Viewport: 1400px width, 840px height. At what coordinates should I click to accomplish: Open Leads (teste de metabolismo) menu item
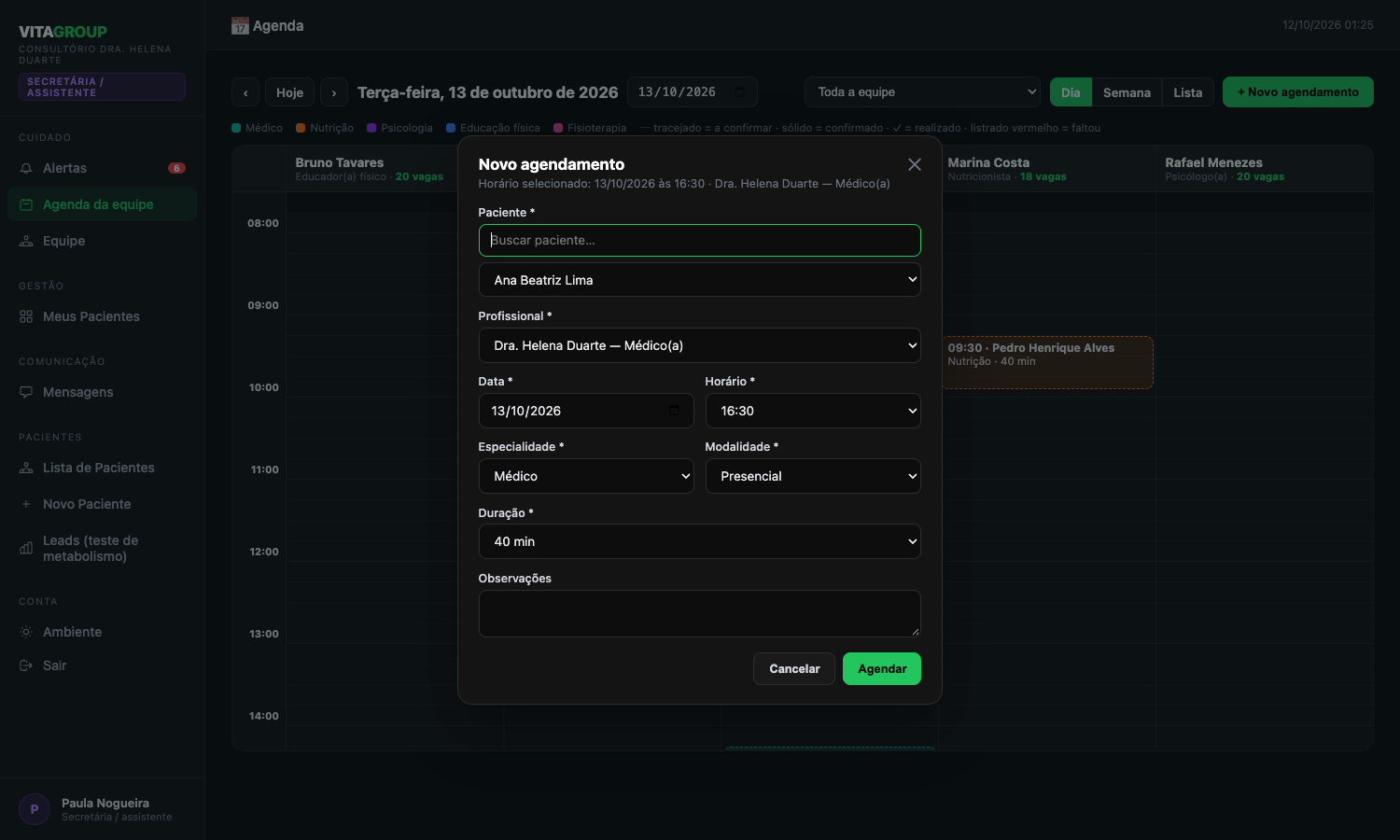click(102, 549)
